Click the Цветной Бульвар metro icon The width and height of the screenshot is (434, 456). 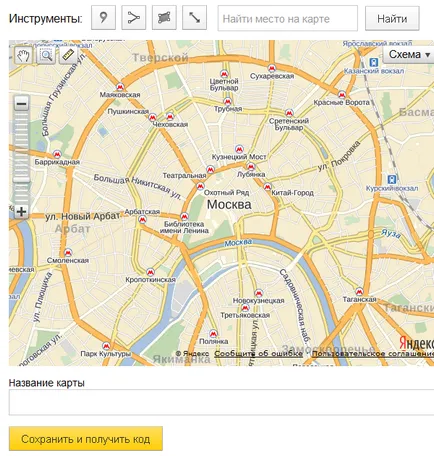coord(224,74)
